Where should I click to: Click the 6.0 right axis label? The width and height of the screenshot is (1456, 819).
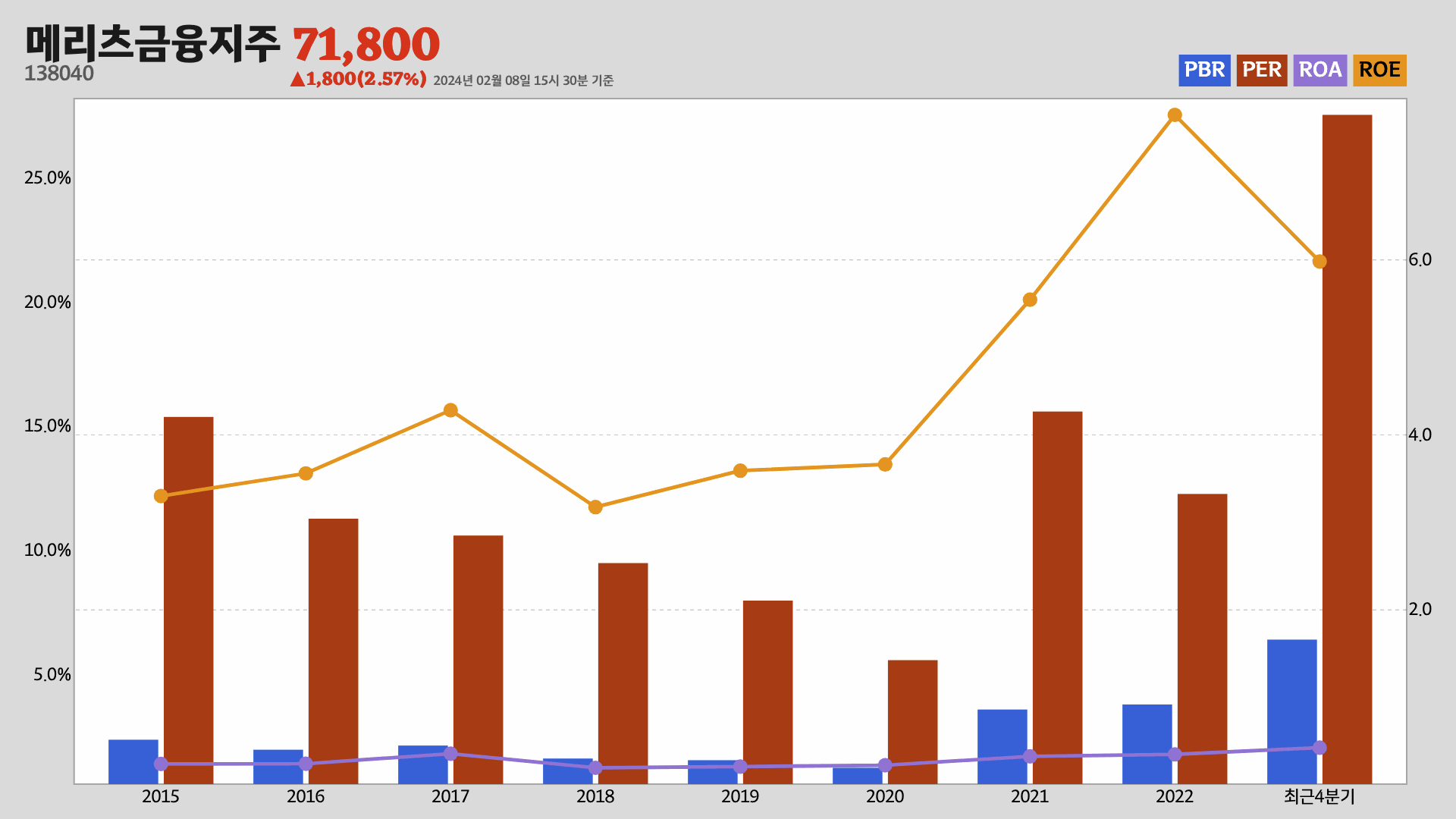click(1420, 260)
